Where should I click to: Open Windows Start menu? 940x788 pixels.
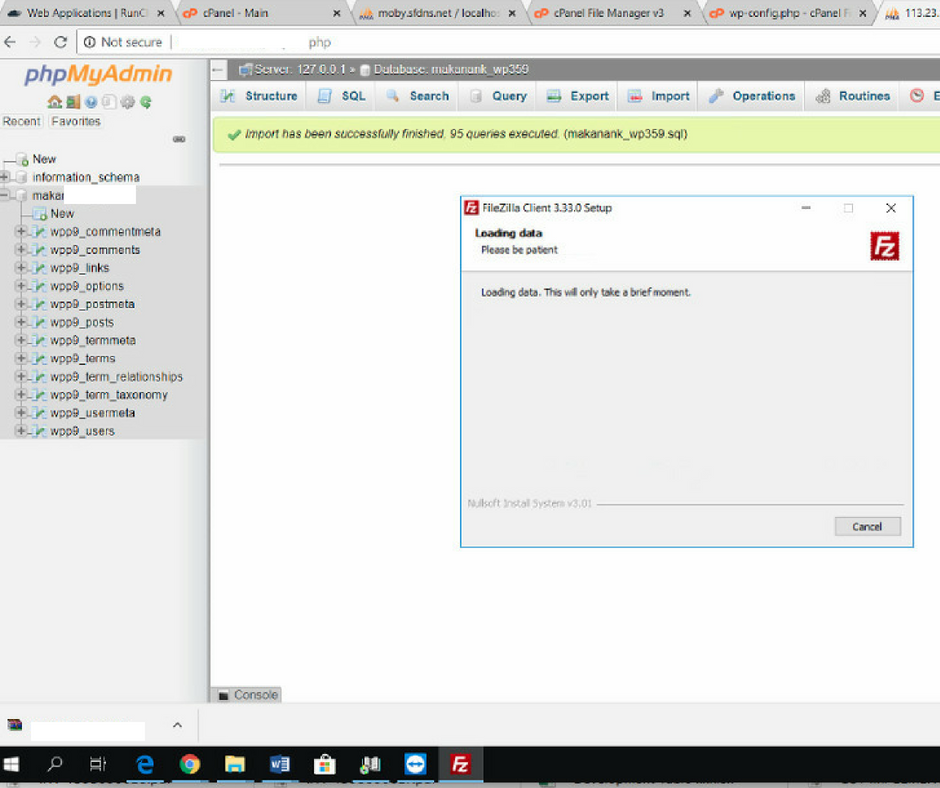(11, 764)
